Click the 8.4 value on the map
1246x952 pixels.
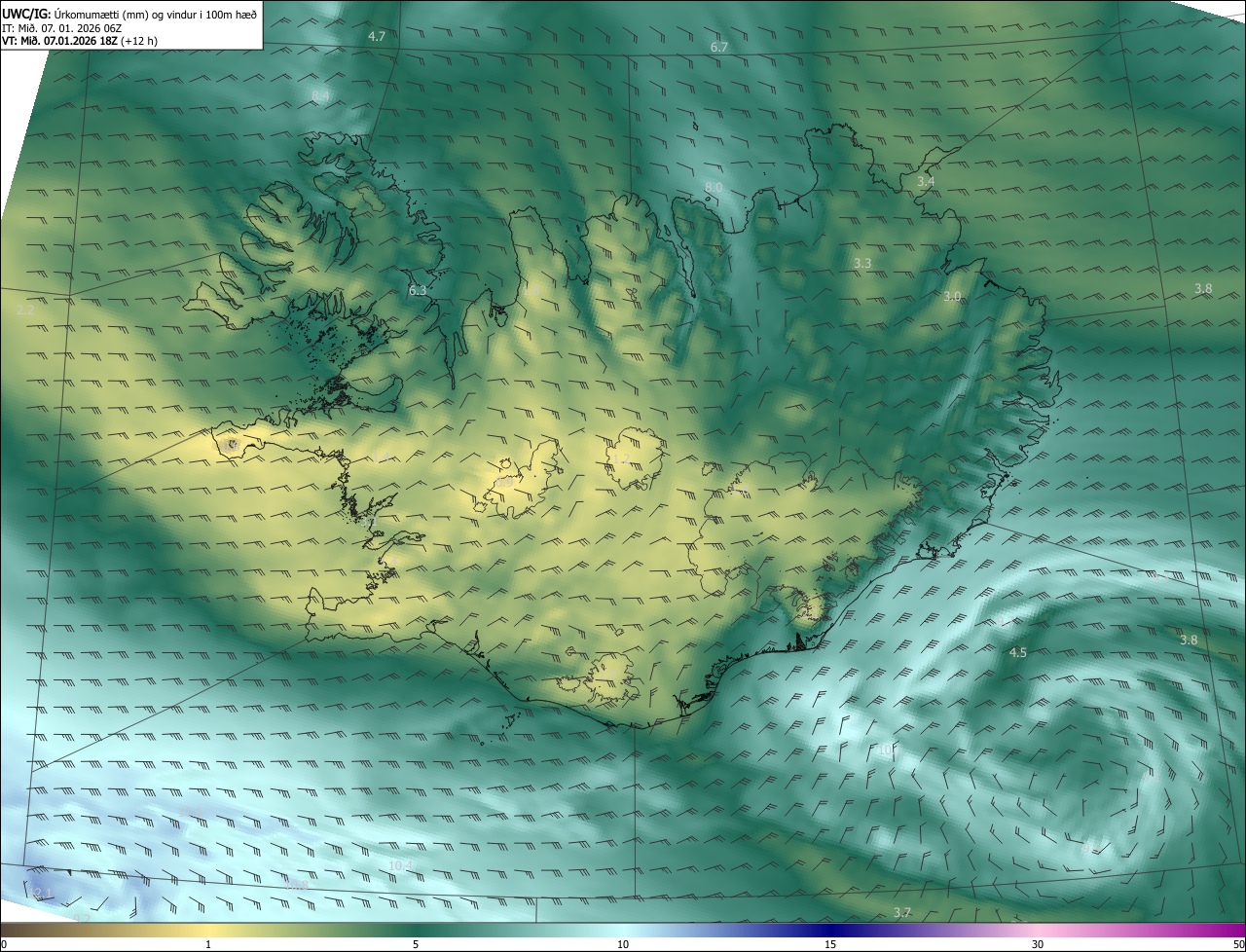point(321,94)
